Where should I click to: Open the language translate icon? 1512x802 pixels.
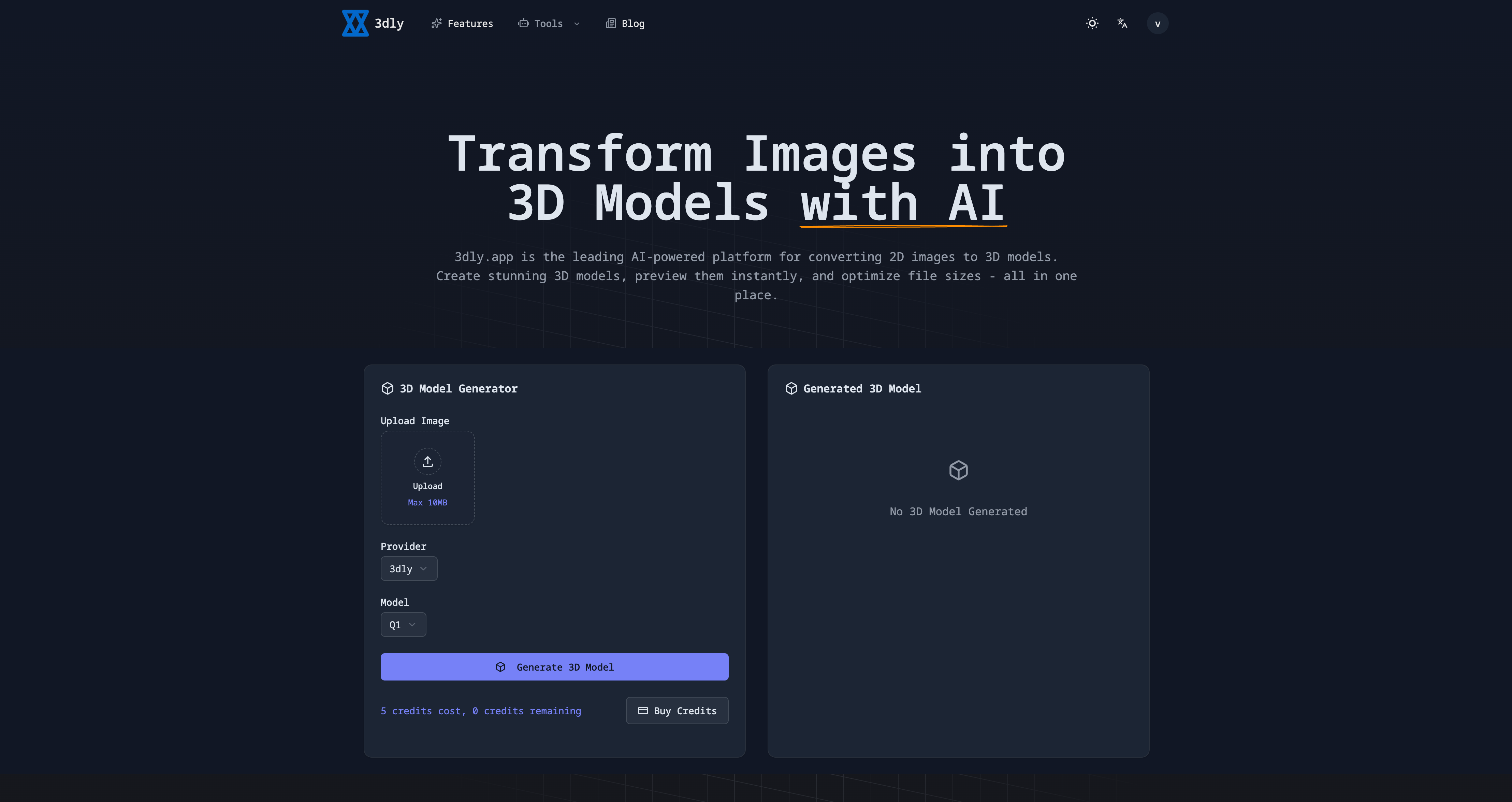(1123, 23)
